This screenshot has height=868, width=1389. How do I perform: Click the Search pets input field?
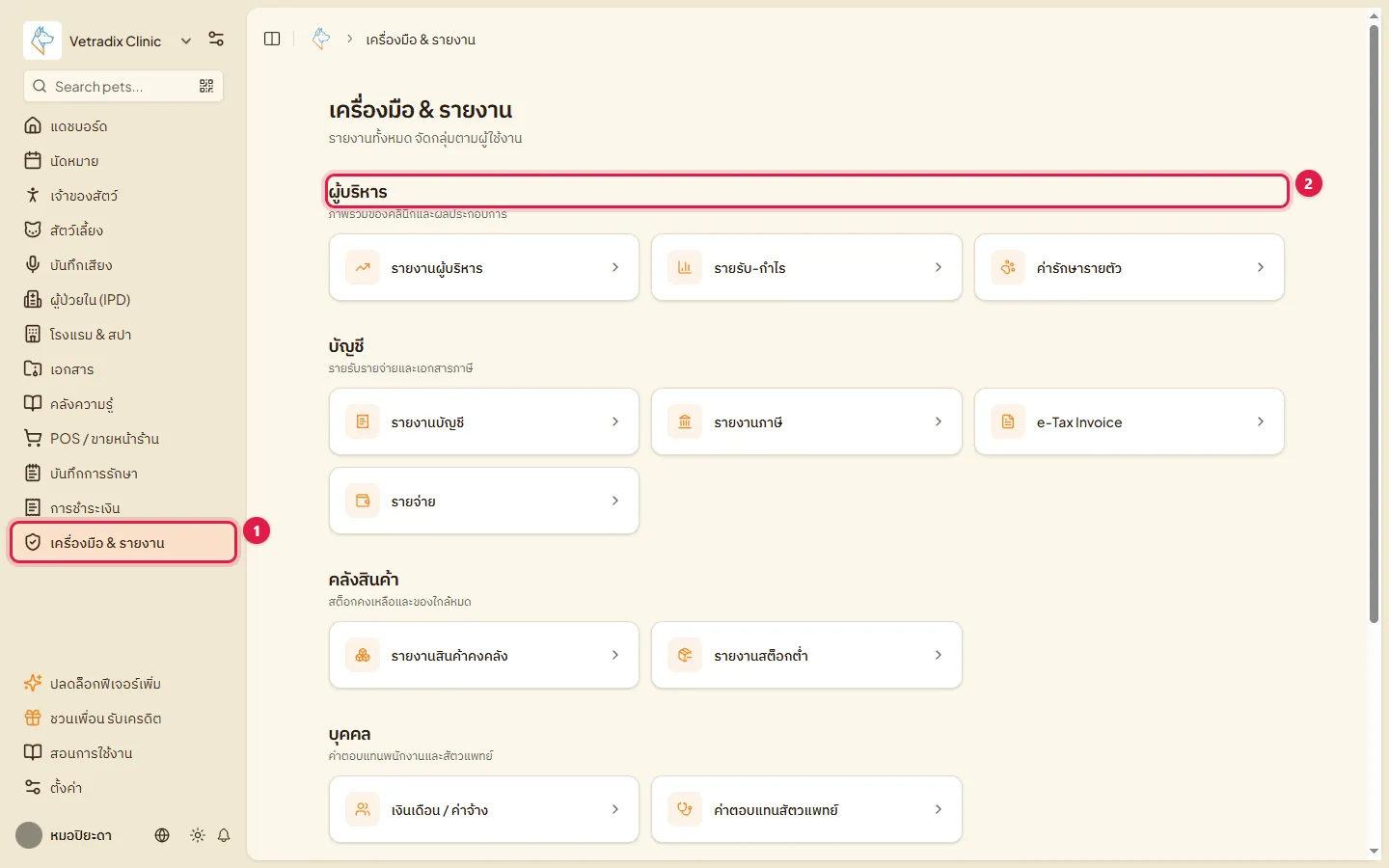(123, 86)
